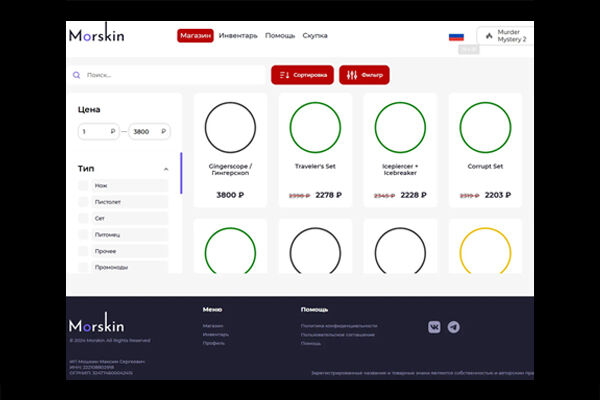Tick the Пистолет checkbox
The height and width of the screenshot is (400, 600).
83,202
